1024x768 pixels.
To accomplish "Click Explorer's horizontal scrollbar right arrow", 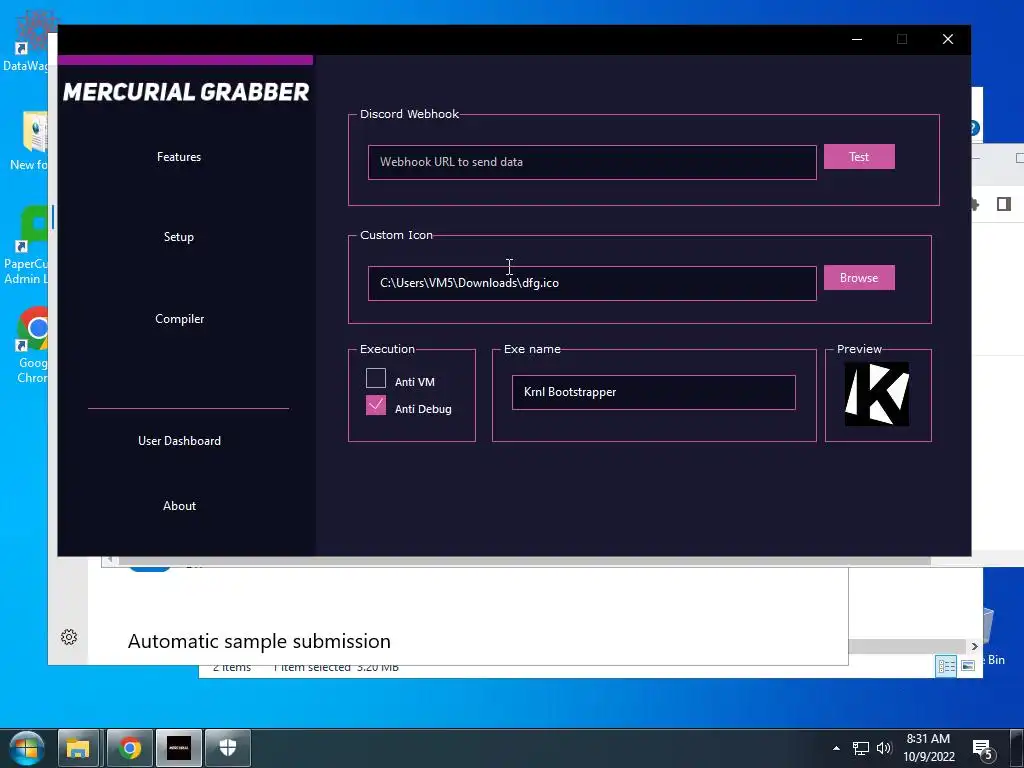I will pyautogui.click(x=974, y=646).
